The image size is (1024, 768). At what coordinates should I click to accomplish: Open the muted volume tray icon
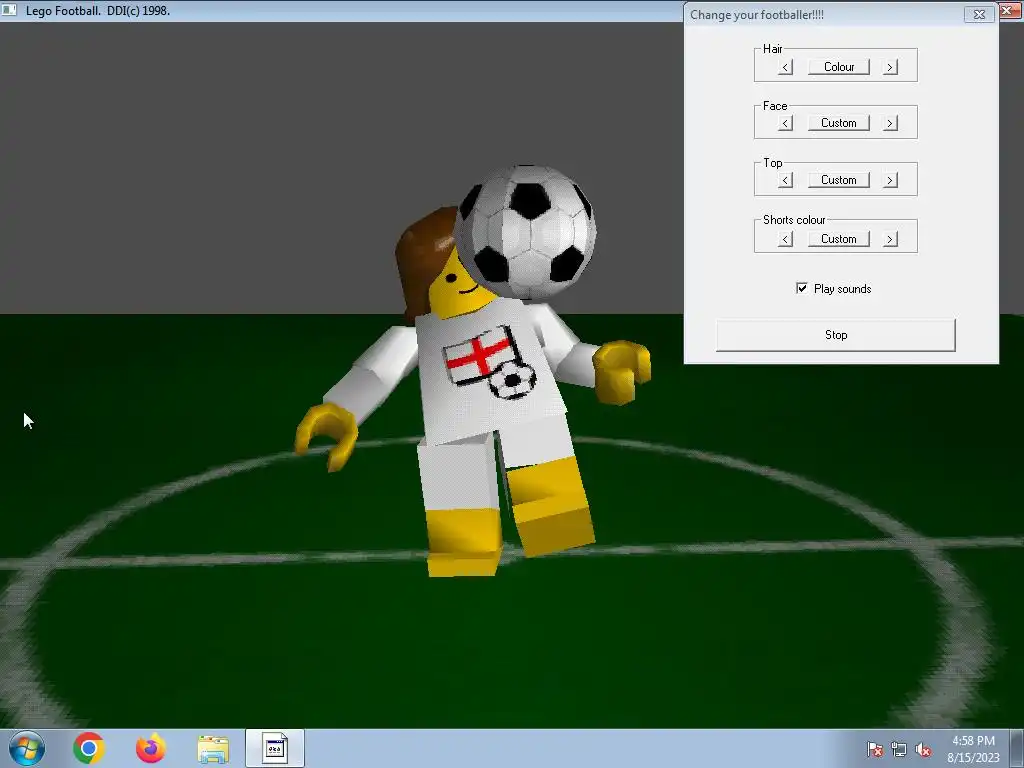[923, 749]
